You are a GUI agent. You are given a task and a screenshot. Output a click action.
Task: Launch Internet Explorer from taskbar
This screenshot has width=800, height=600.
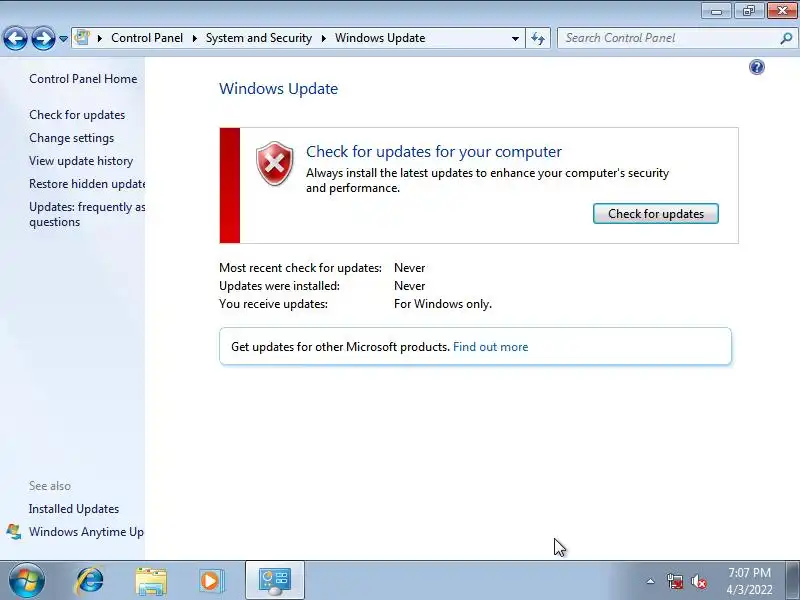pos(89,581)
